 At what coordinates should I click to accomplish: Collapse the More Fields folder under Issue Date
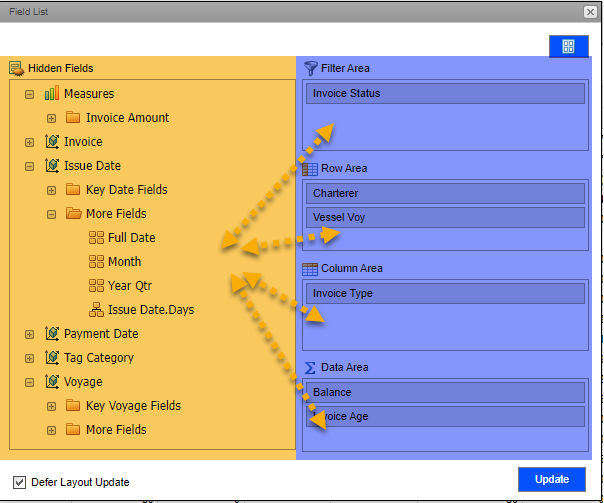[51, 214]
